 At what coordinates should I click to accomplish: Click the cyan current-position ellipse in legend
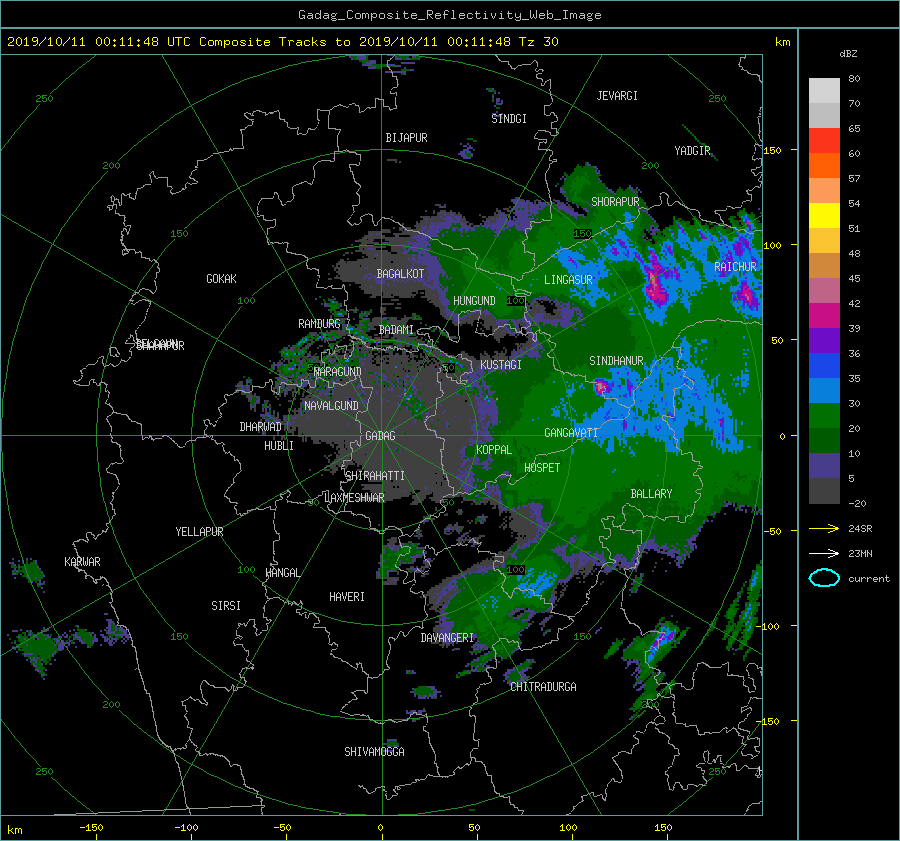(824, 578)
